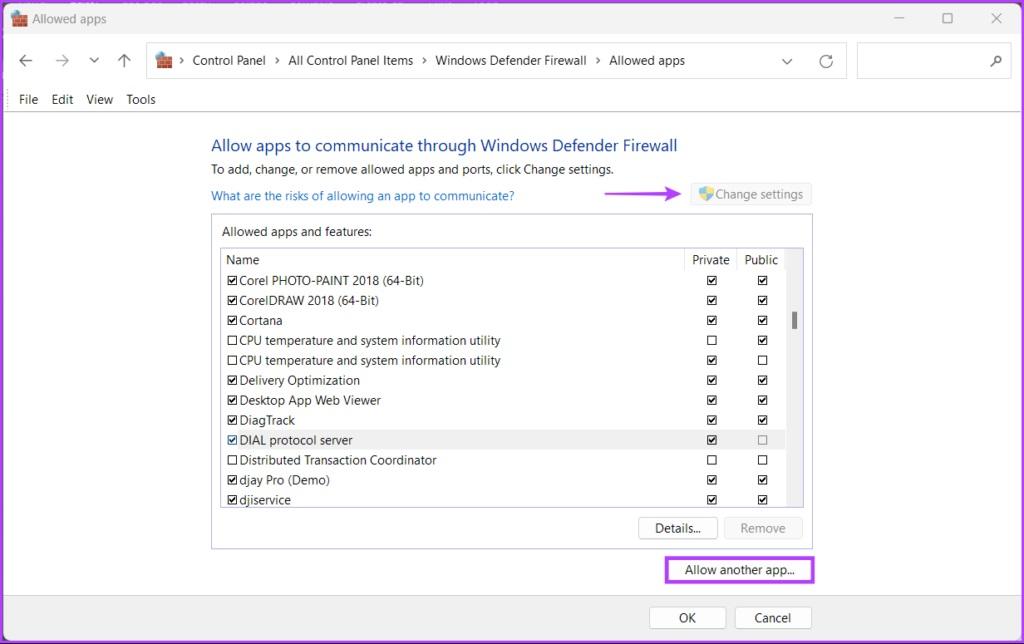Open the File menu

pyautogui.click(x=28, y=99)
